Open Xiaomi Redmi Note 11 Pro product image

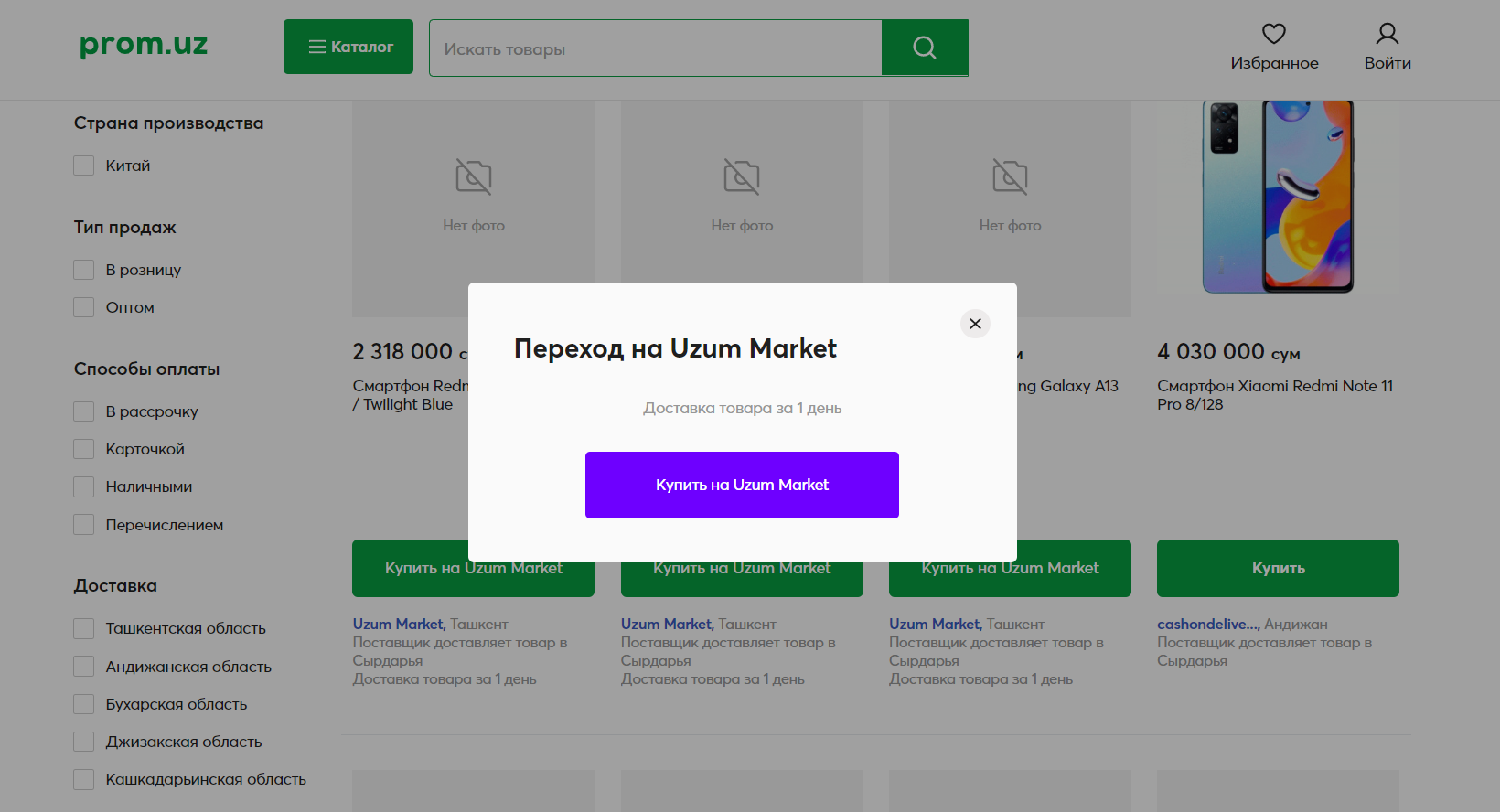(1278, 197)
